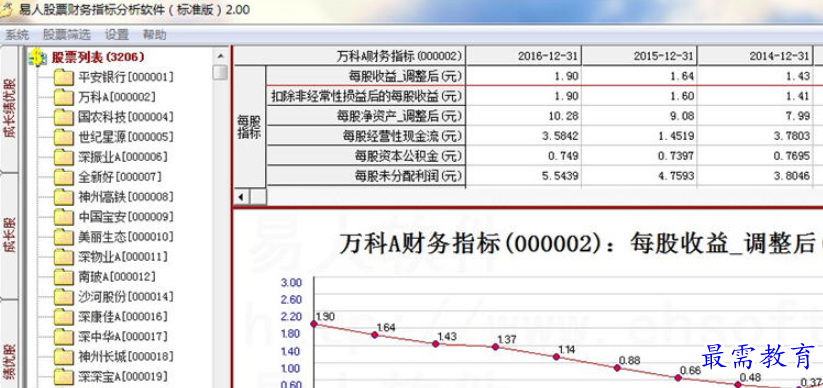Click the 10.28 net asset value cell
The height and width of the screenshot is (388, 823).
click(524, 116)
